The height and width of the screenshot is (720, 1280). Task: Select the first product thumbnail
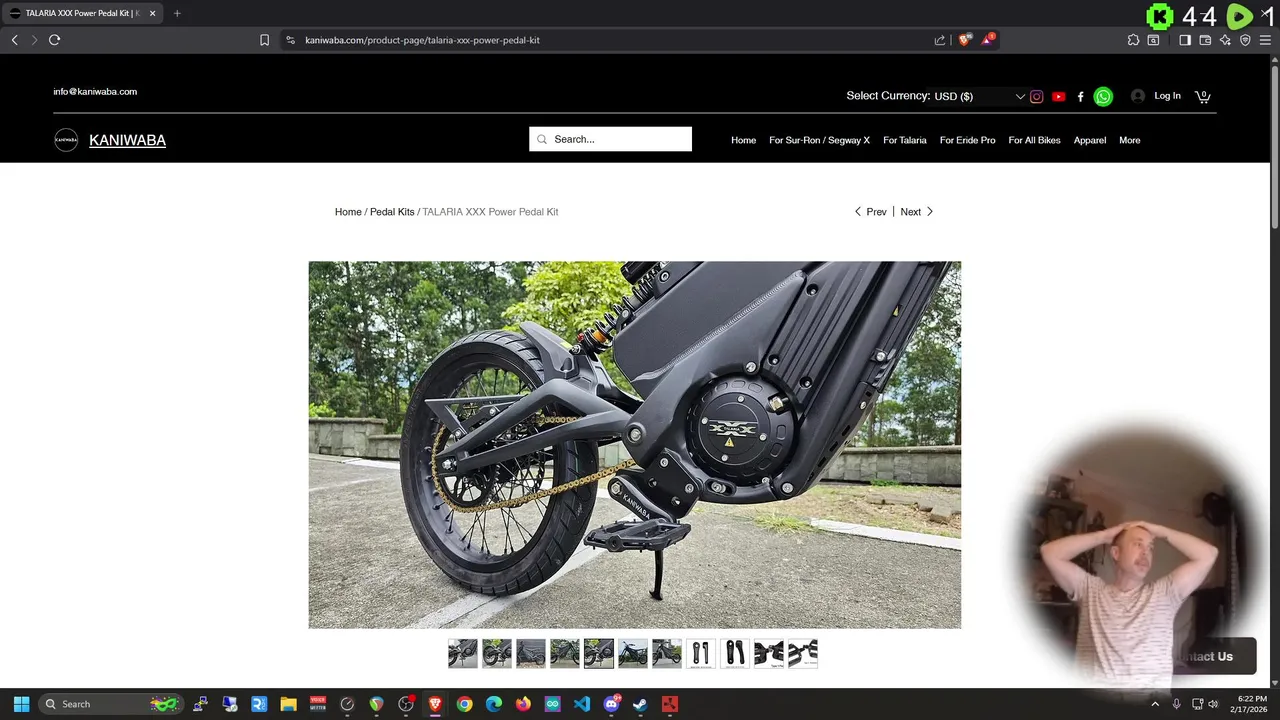coord(463,653)
